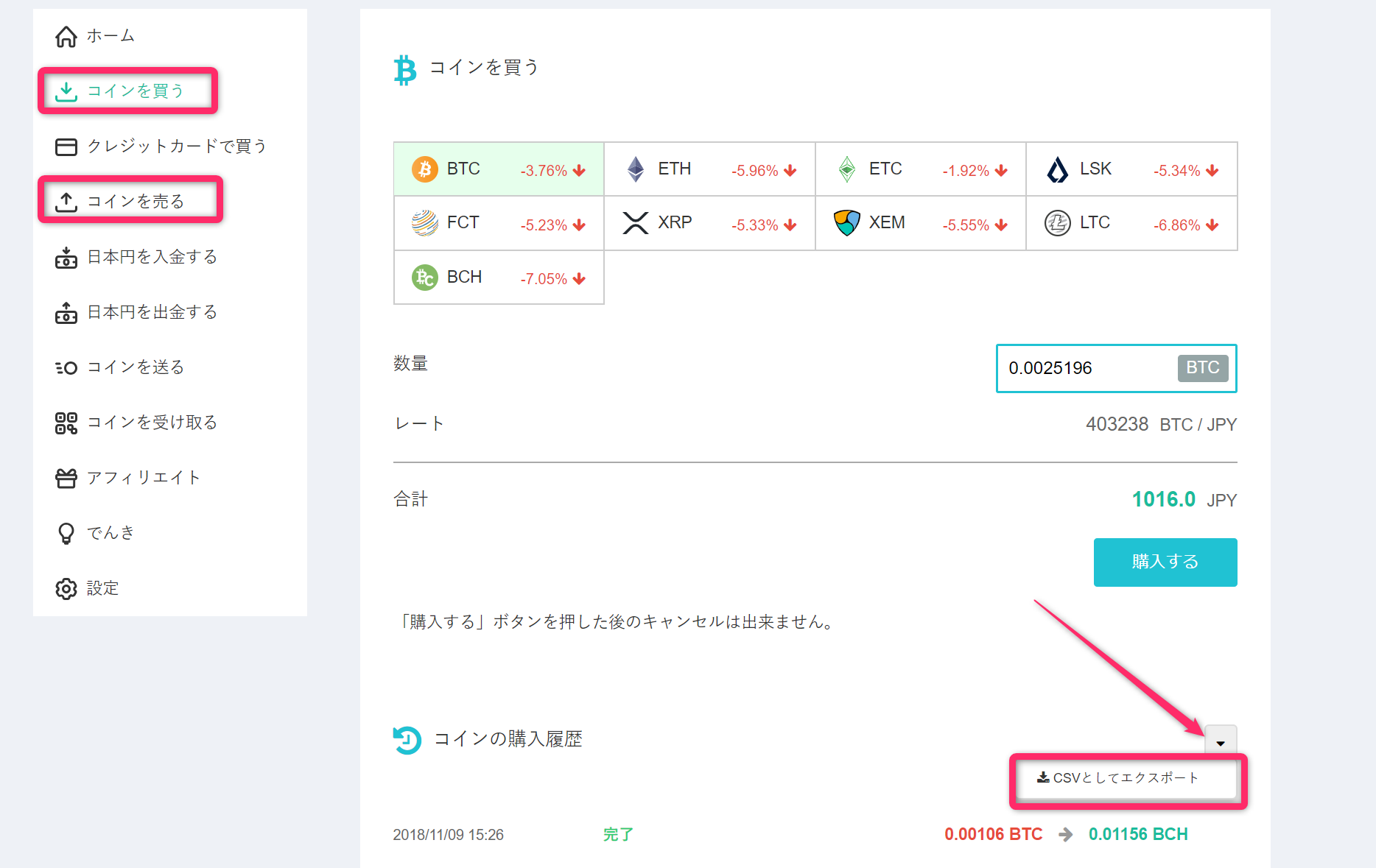This screenshot has height=868, width=1376.
Task: Click the home icon in sidebar
Action: pyautogui.click(x=66, y=36)
